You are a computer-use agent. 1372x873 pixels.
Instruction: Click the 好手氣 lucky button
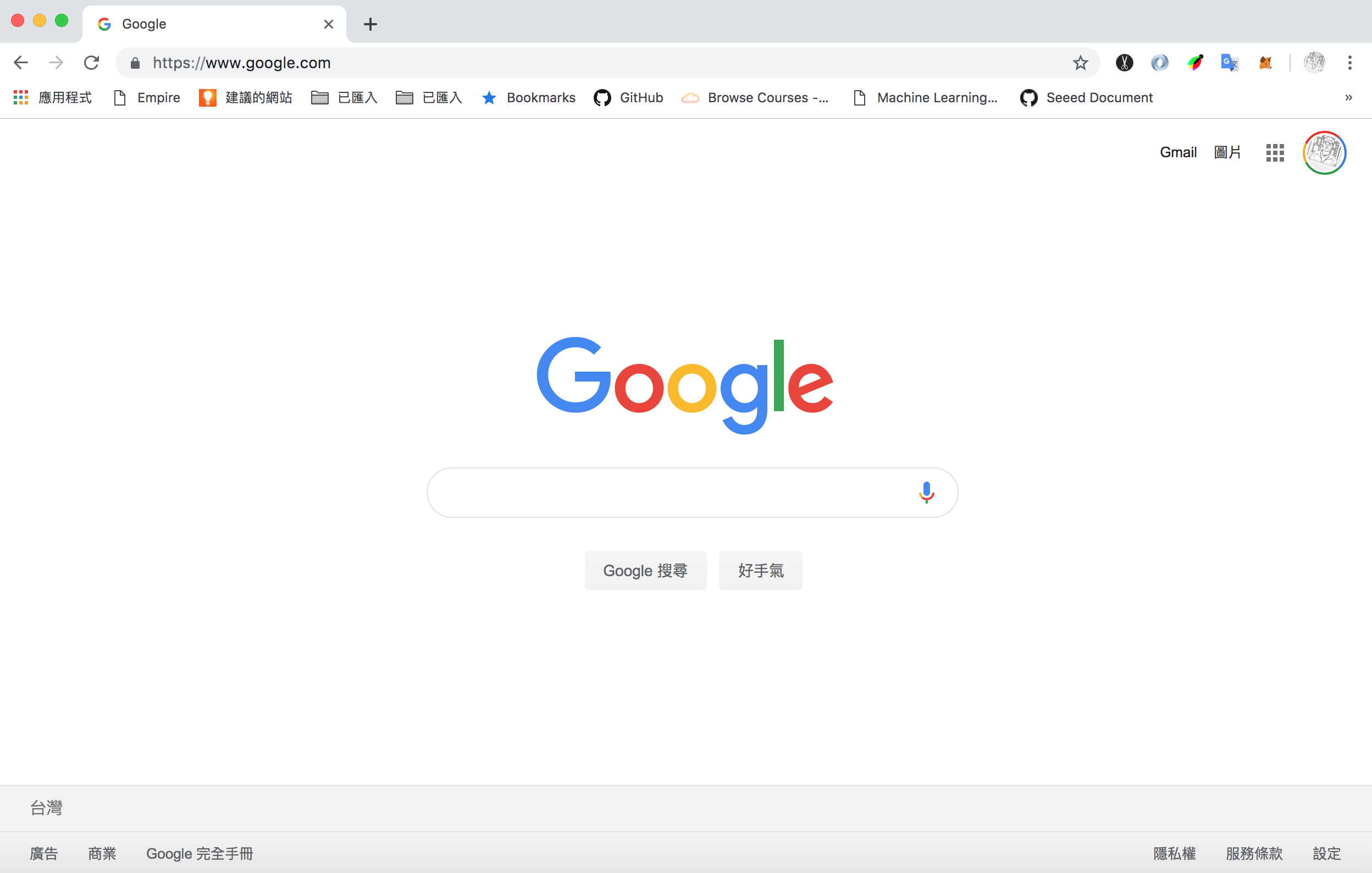761,571
